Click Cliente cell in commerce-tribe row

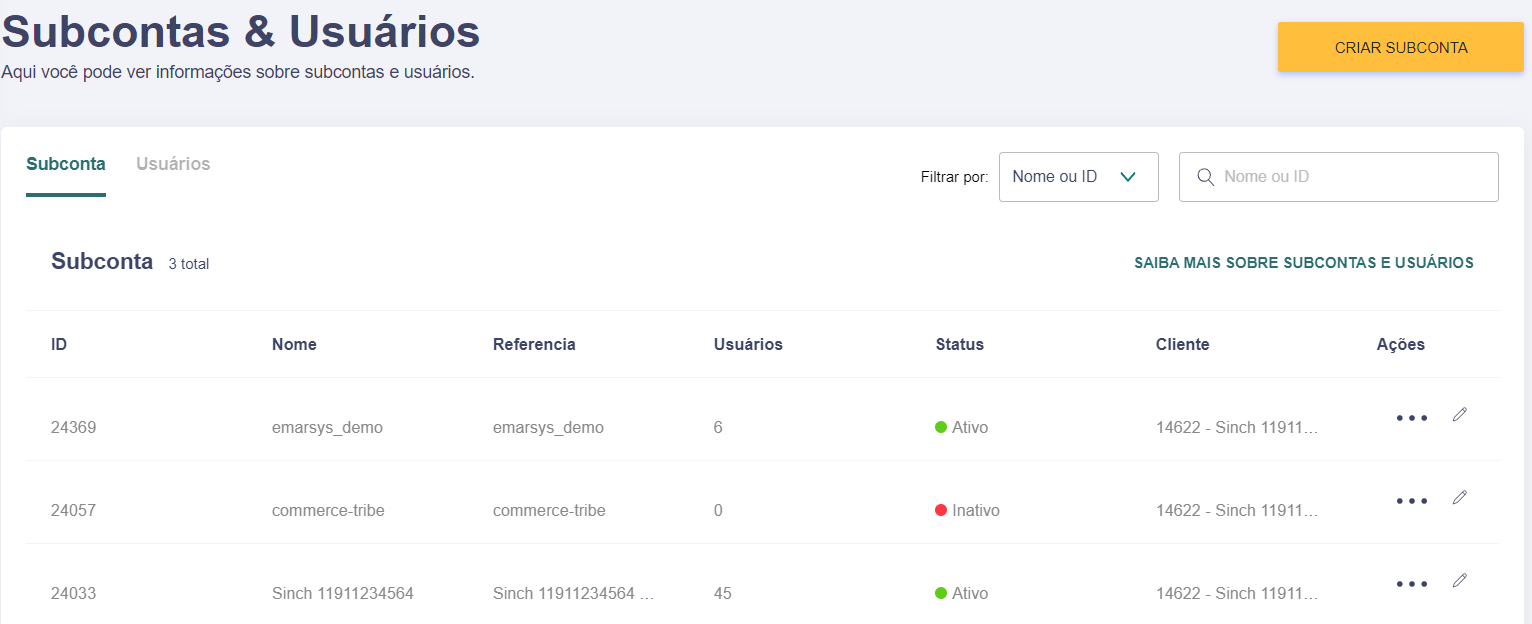point(1237,510)
